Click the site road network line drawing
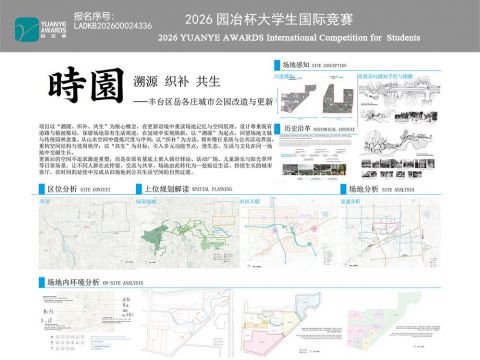 click(x=187, y=323)
